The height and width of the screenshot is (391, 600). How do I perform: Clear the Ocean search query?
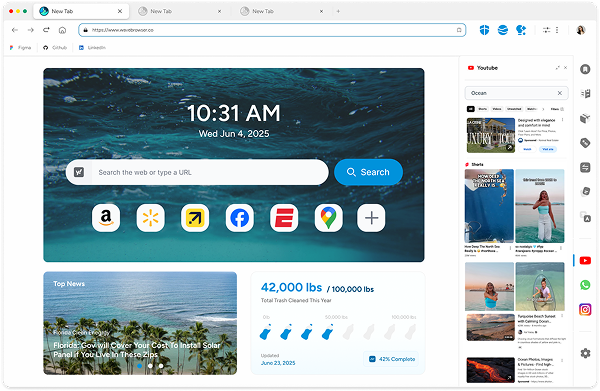[x=560, y=93]
